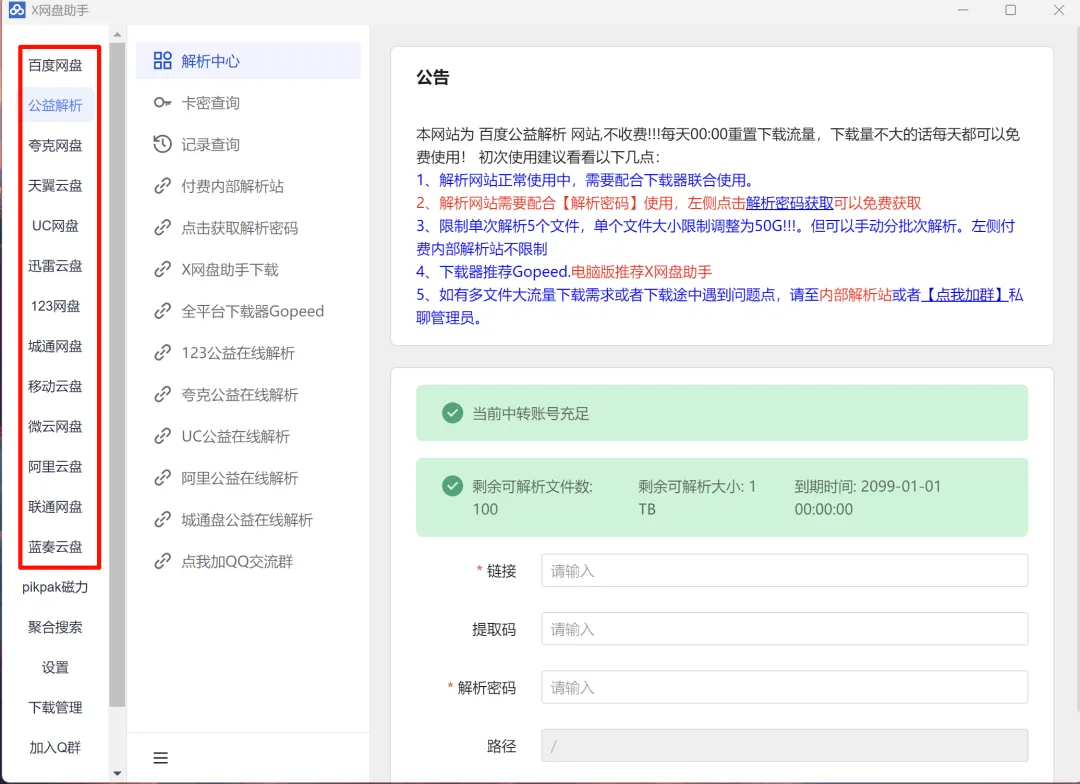Focus the 提取码 input field

[784, 628]
